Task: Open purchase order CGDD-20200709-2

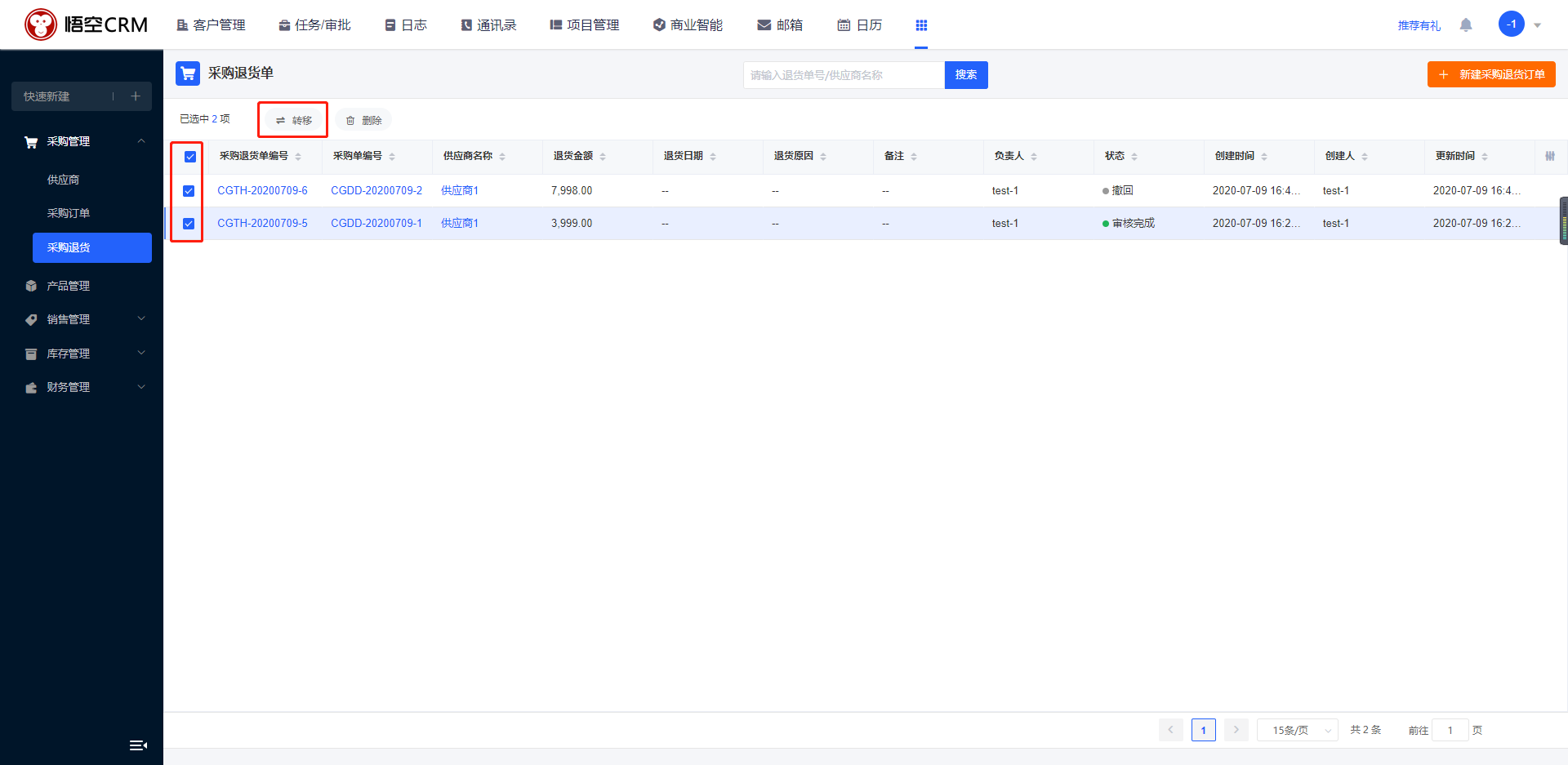Action: 376,190
